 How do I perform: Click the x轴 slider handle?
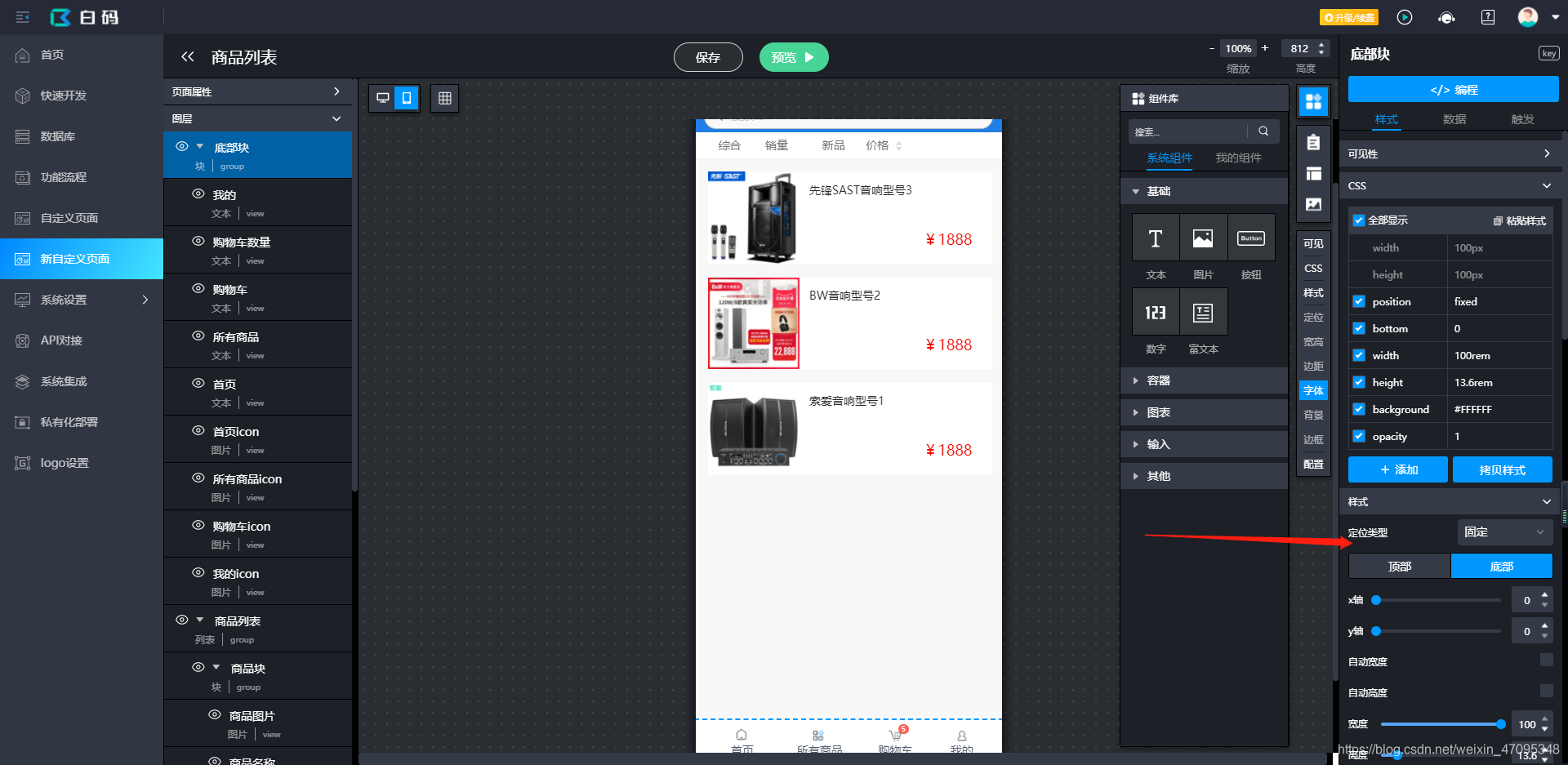coord(1376,600)
